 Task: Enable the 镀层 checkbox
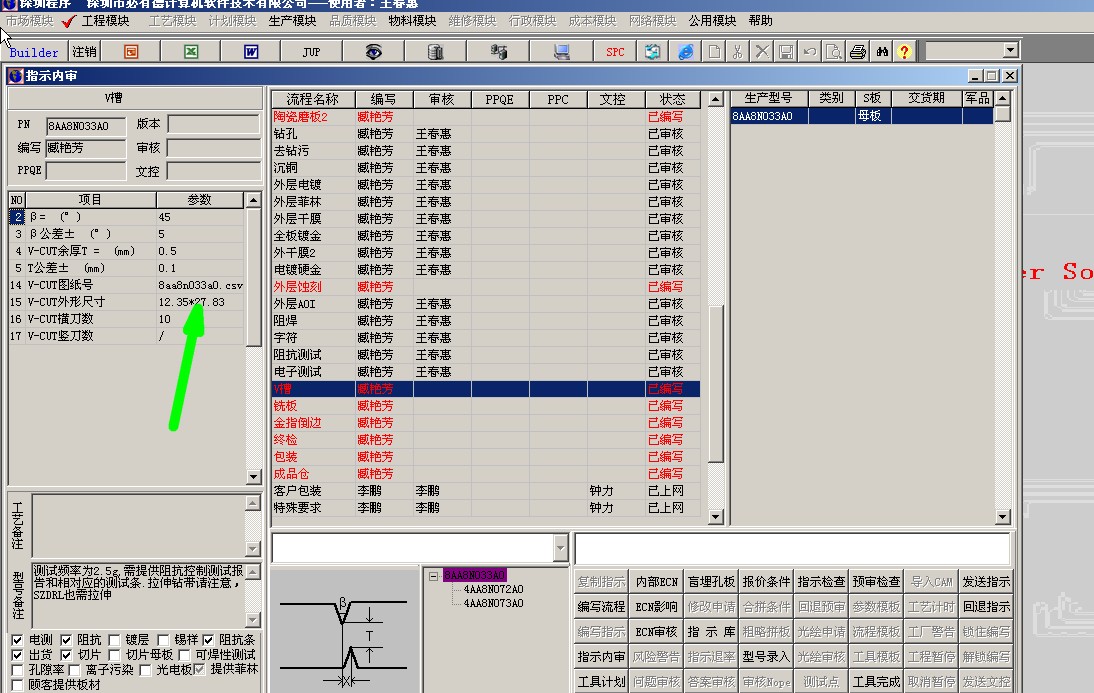tap(114, 640)
